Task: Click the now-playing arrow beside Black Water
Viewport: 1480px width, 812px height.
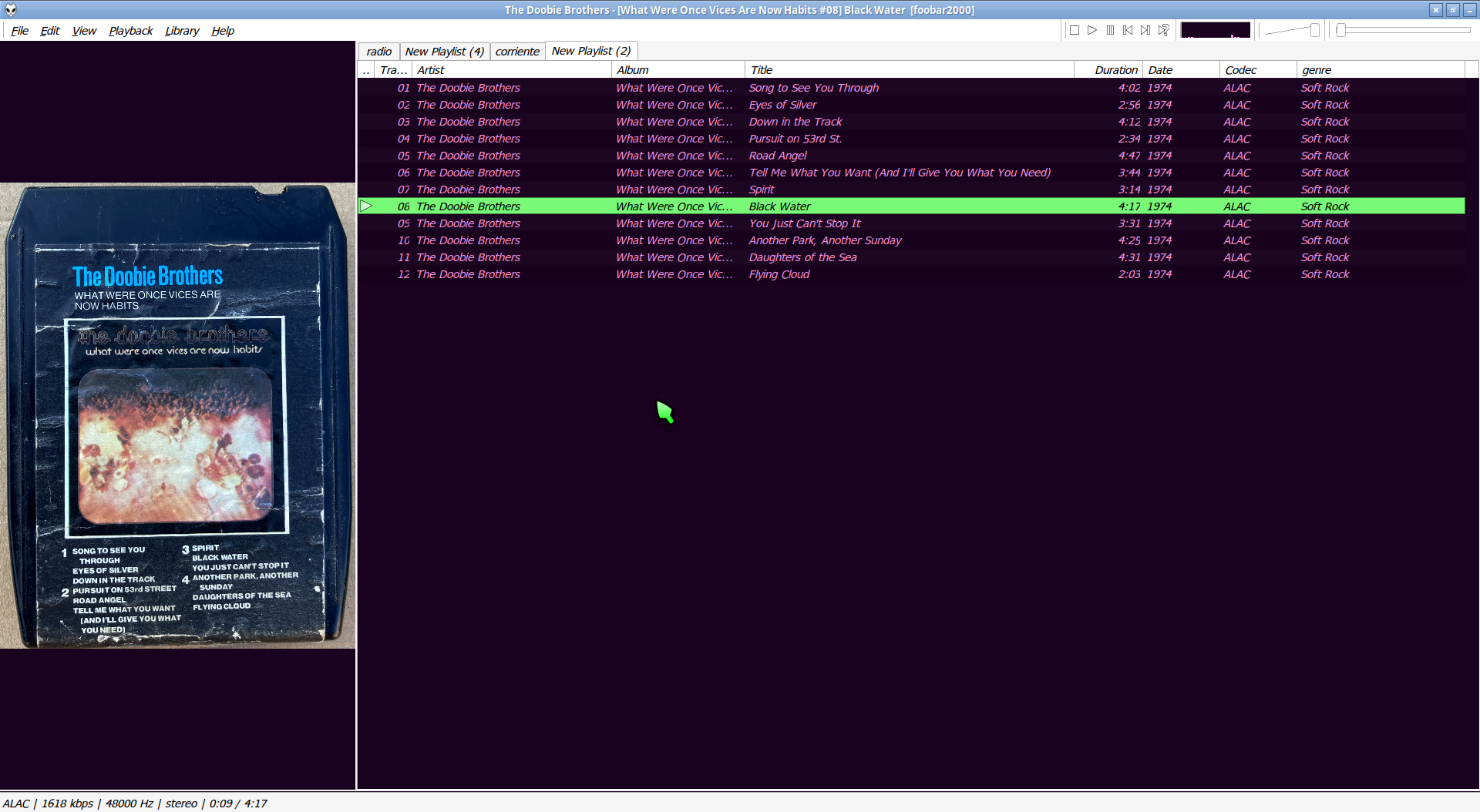Action: point(366,206)
